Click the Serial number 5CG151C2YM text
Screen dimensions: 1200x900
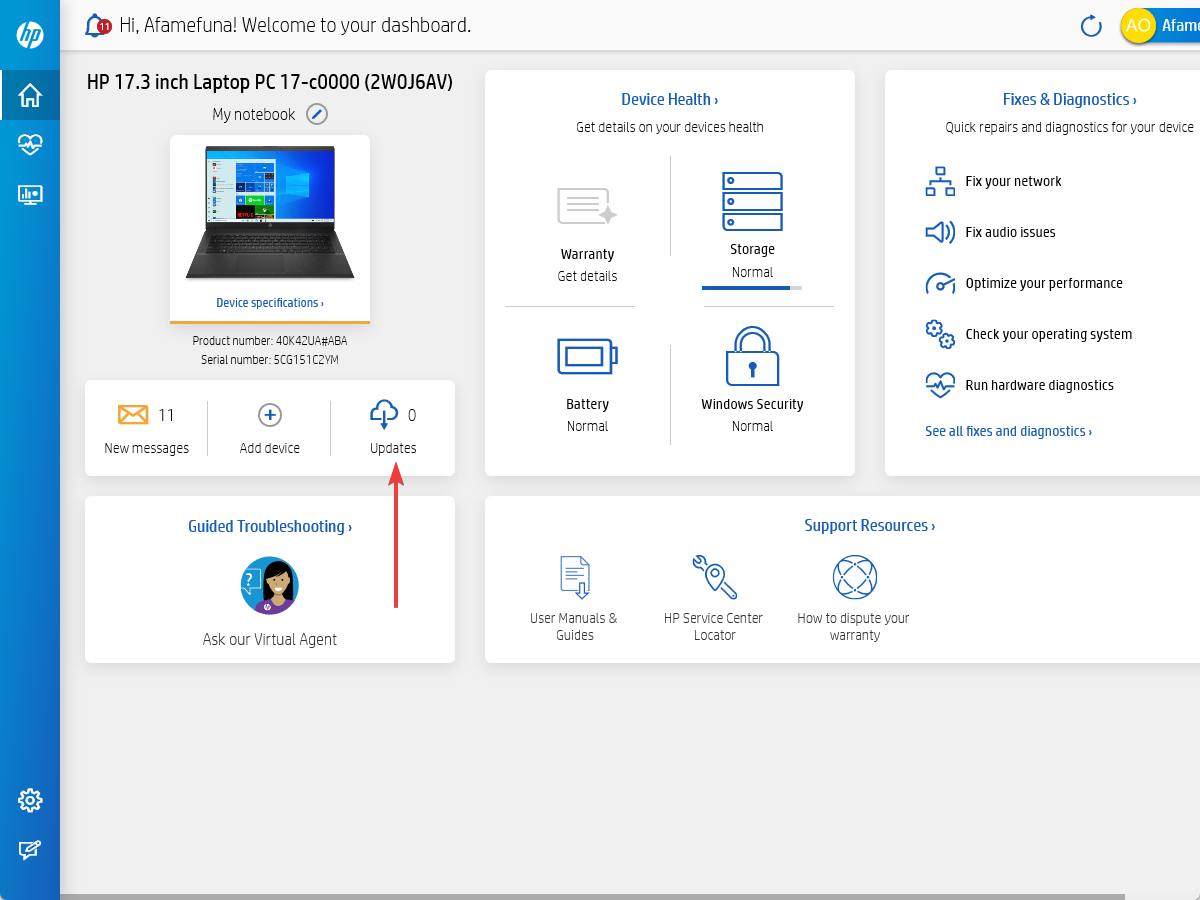(270, 359)
